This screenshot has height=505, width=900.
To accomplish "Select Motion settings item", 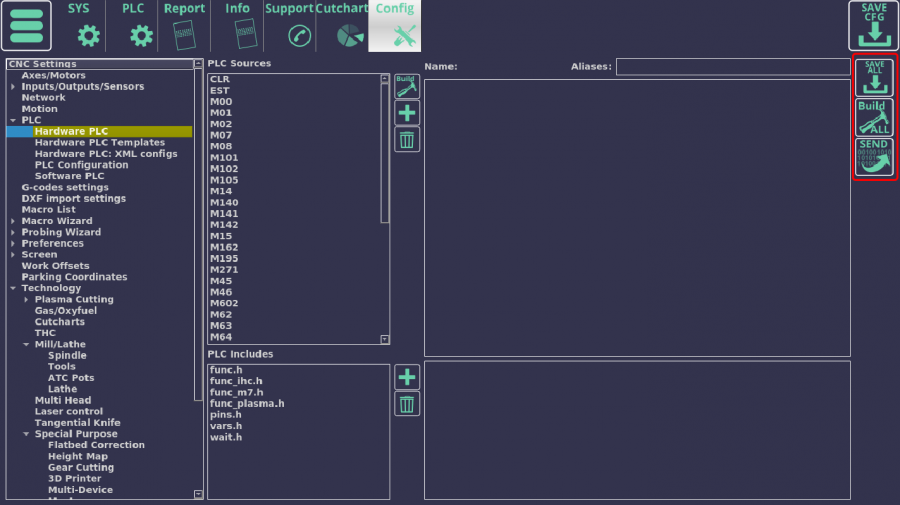I will coord(39,109).
